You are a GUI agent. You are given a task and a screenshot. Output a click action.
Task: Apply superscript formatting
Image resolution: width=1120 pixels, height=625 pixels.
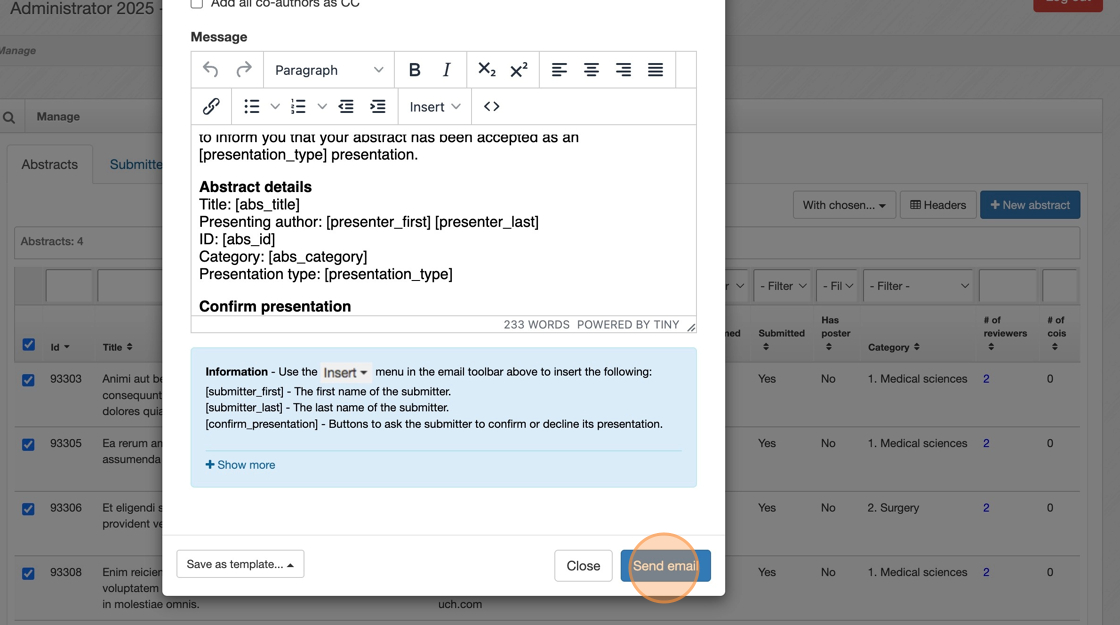click(x=519, y=70)
